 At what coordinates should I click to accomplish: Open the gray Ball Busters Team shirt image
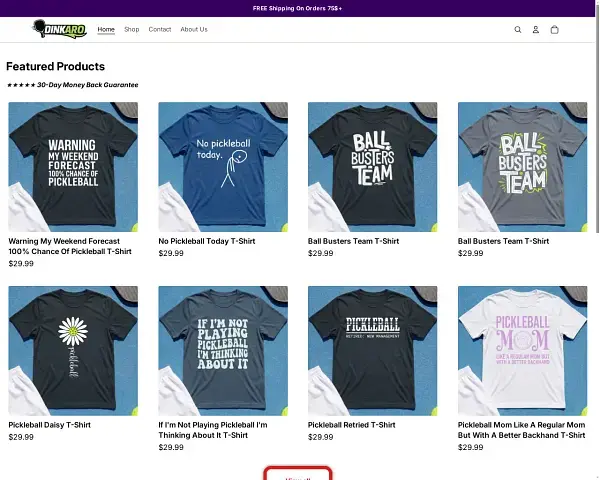(x=522, y=167)
